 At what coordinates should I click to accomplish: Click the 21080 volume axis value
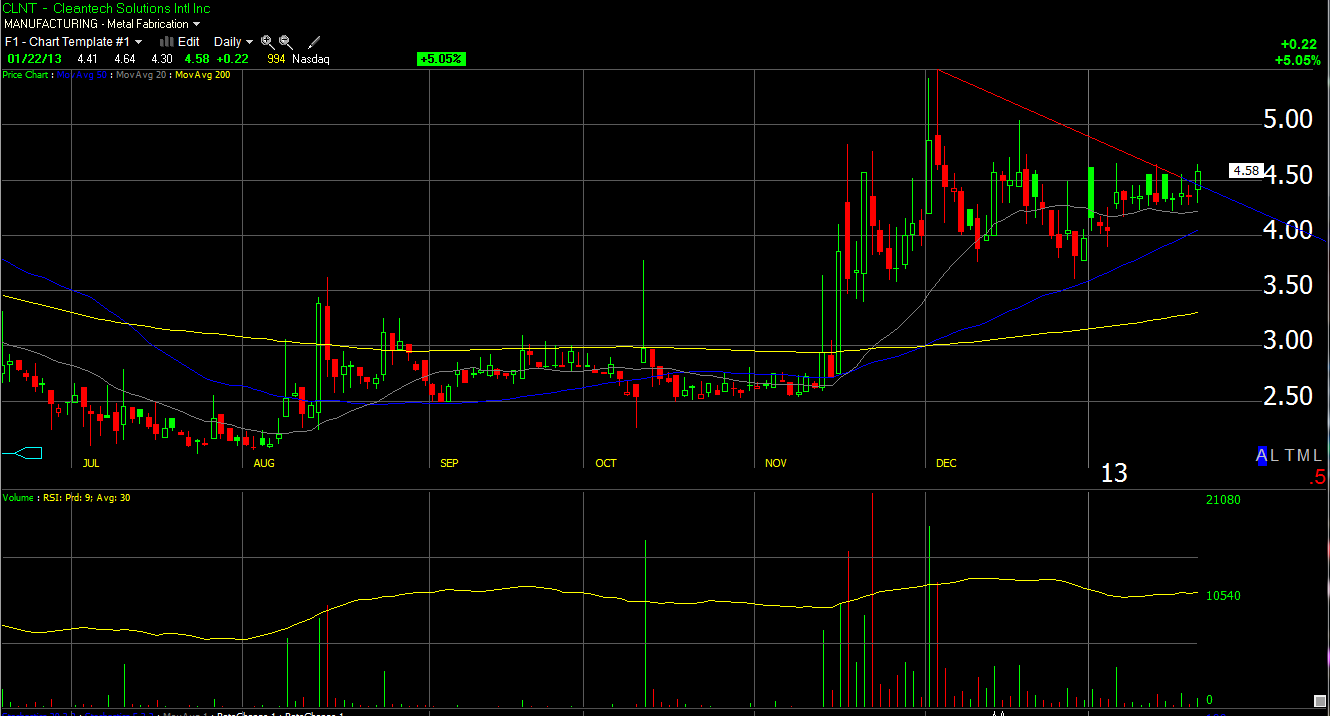click(x=1223, y=500)
